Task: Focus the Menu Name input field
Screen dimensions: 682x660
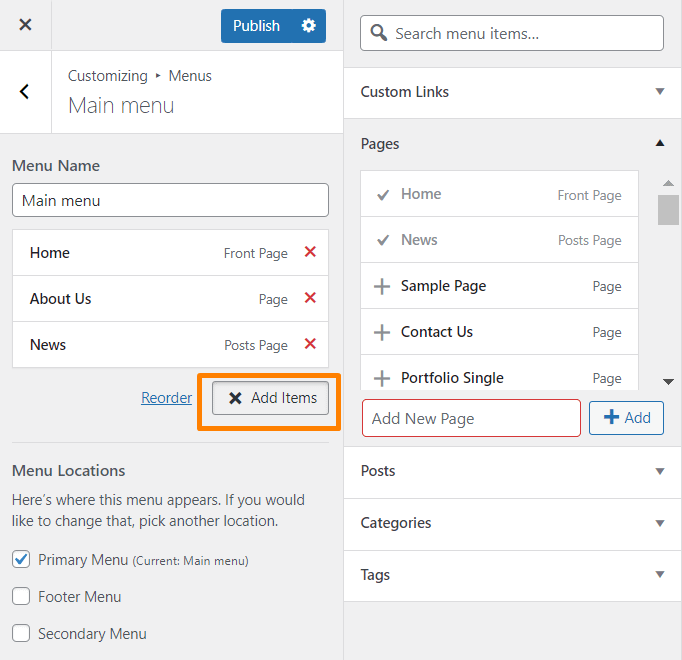Action: pos(170,200)
